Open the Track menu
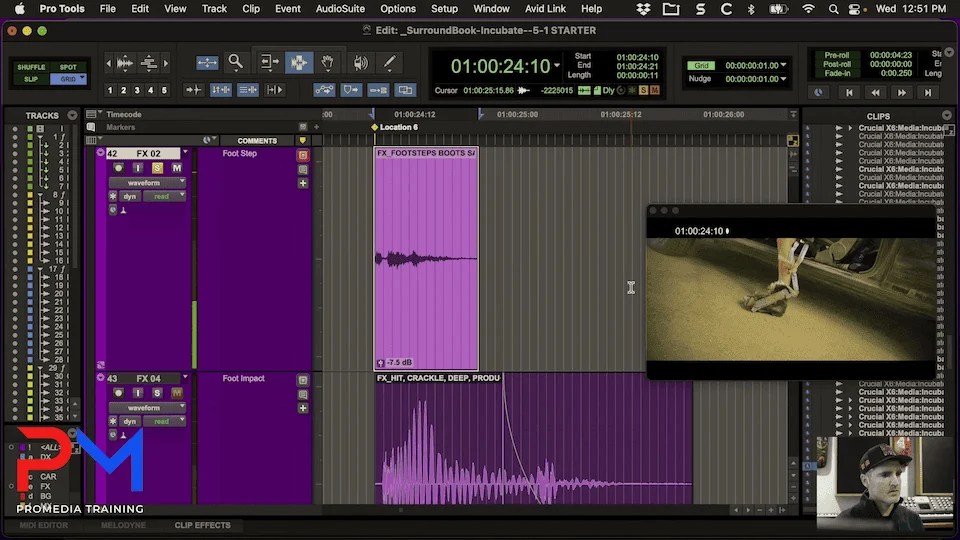Screen dimensions: 960x540 (x=214, y=9)
